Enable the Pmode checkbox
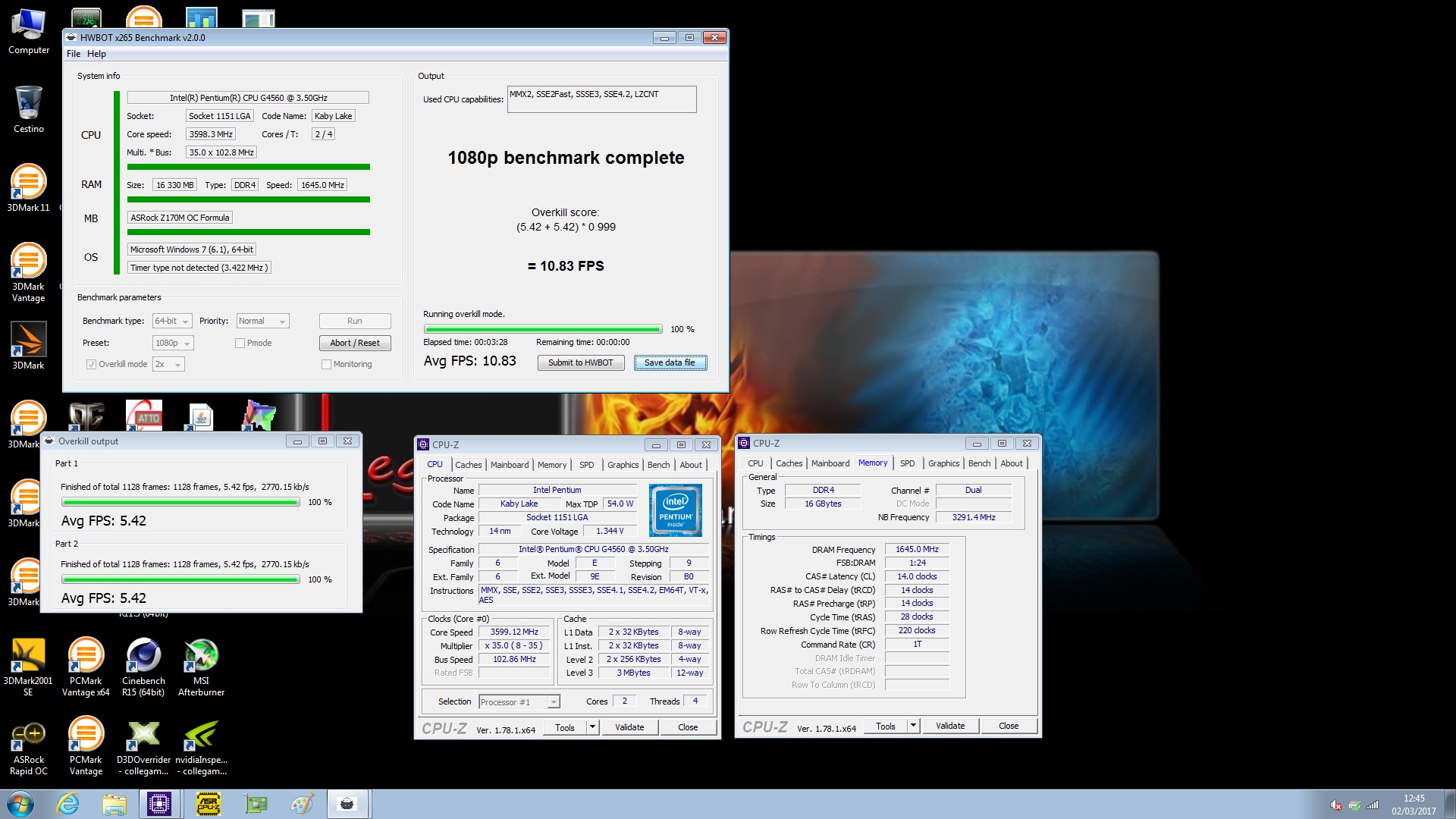1456x819 pixels. click(x=240, y=343)
